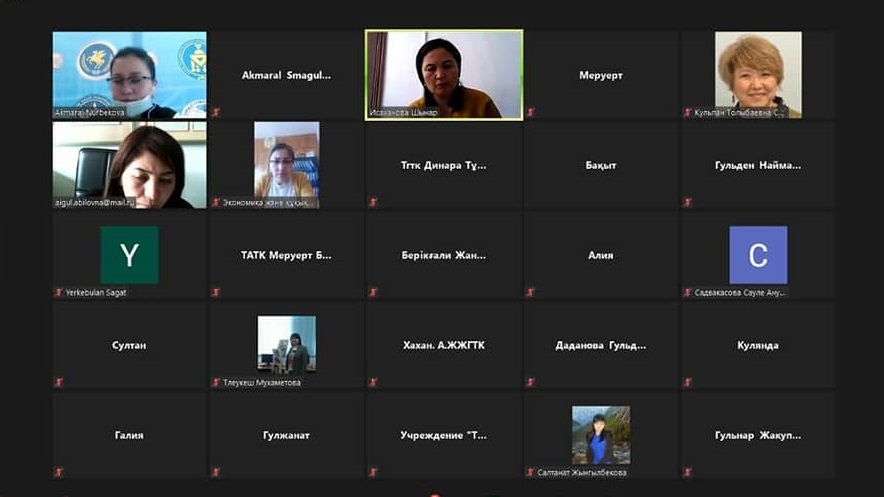Click the muted mic icon on Меруерт's tile
This screenshot has width=884, height=497.
pyautogui.click(x=531, y=113)
